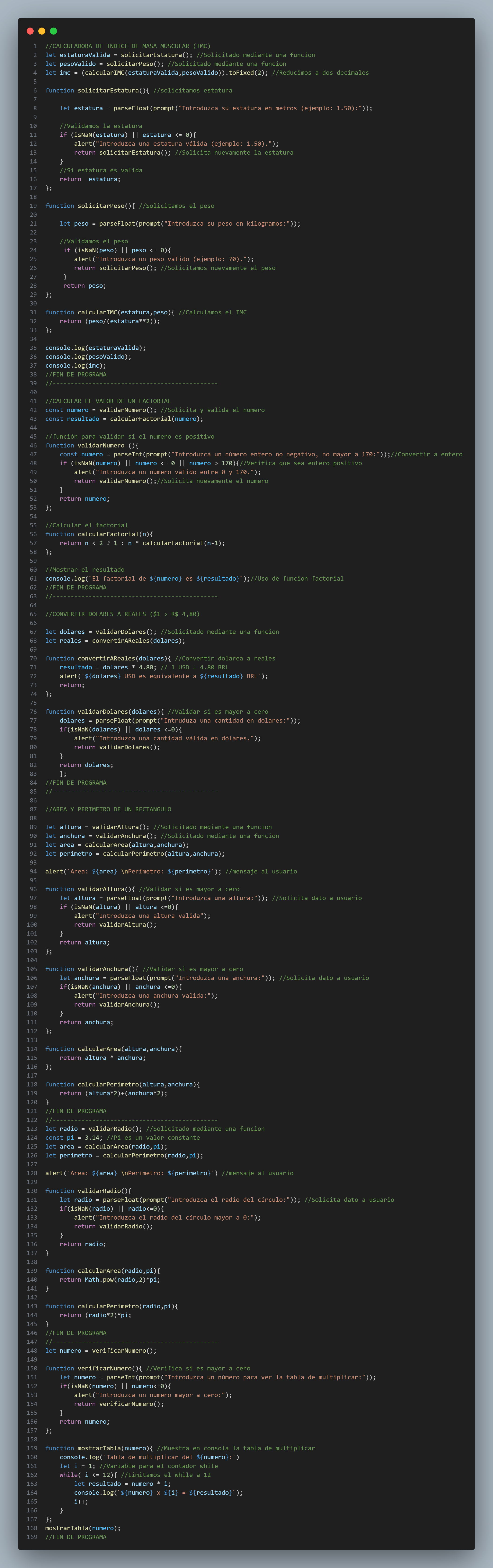Select comment 'CONVERTIR DOLARES A REALES'

tap(122, 614)
